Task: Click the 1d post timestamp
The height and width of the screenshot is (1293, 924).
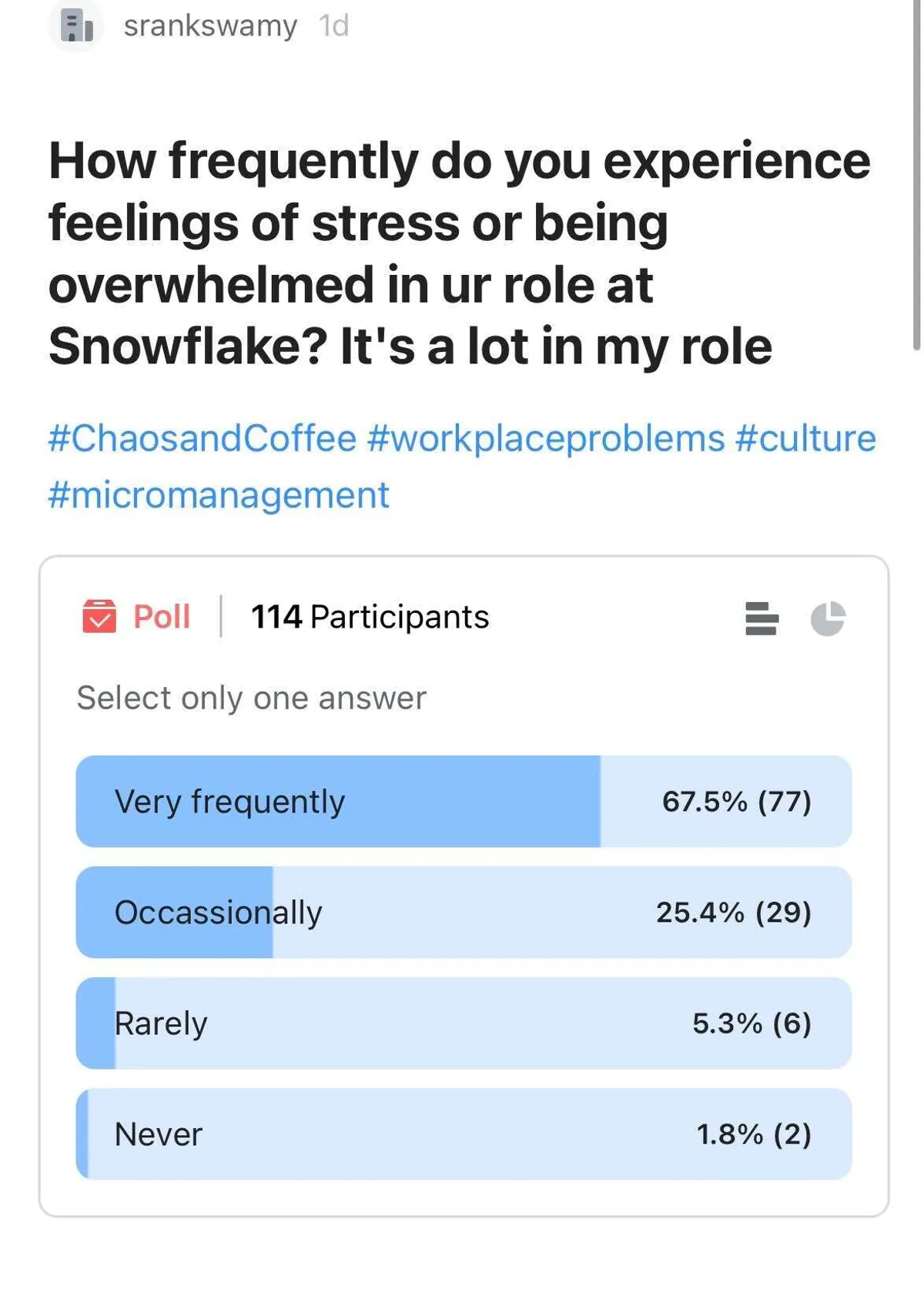Action: coord(334,25)
